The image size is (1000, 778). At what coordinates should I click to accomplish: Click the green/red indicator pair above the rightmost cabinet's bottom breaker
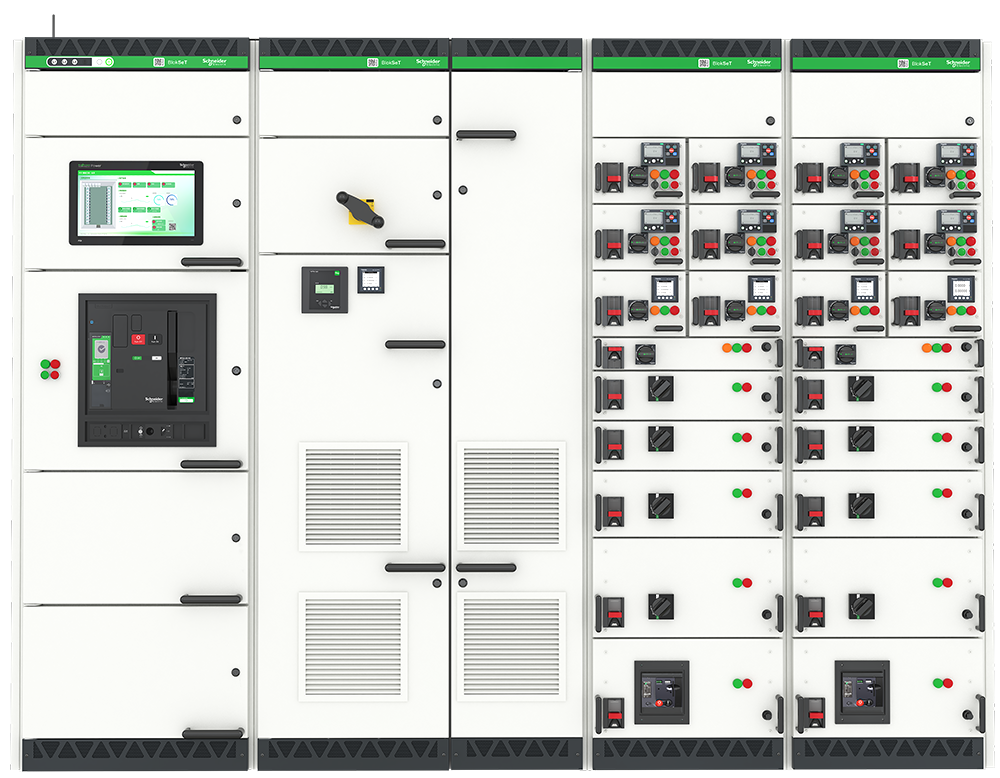(x=942, y=683)
